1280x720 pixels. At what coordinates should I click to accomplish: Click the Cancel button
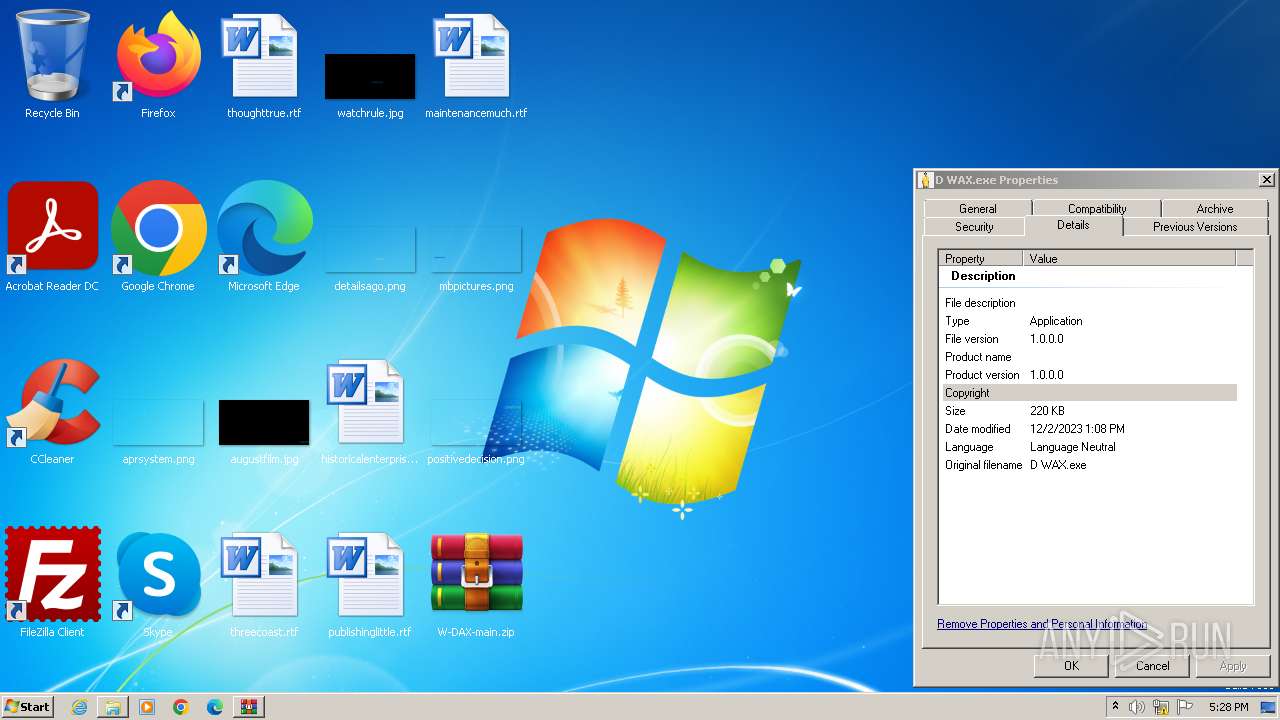(x=1152, y=666)
